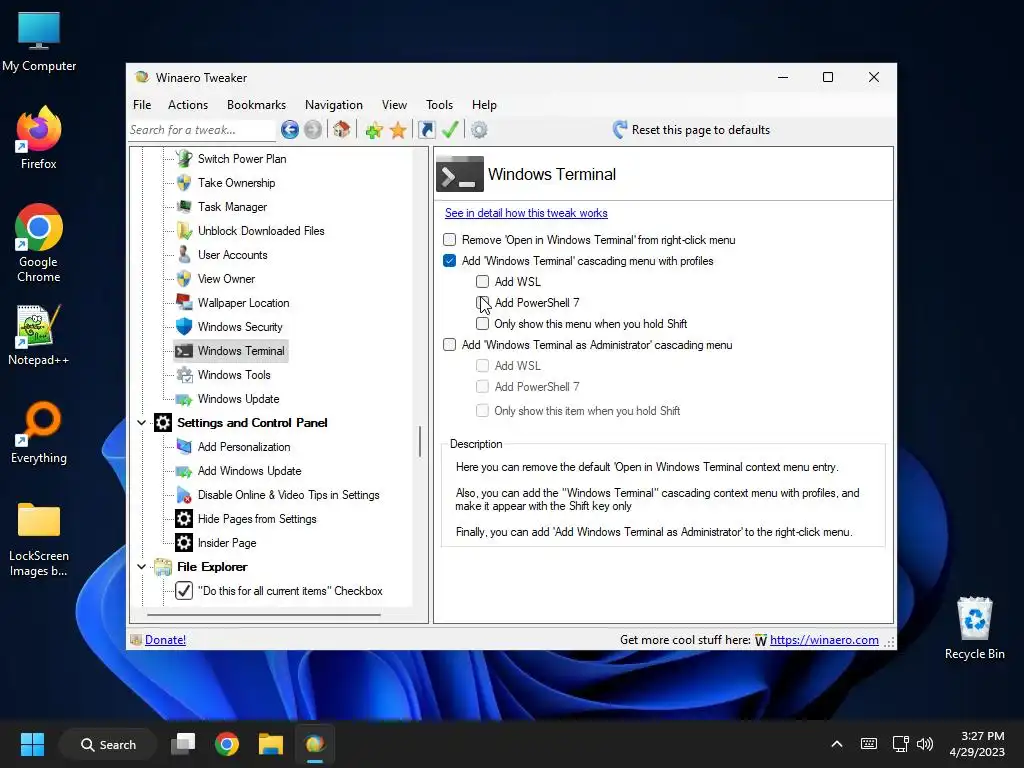Screen dimensions: 1024x768
Task: Click the Firefox desktop shortcut
Action: pyautogui.click(x=39, y=138)
